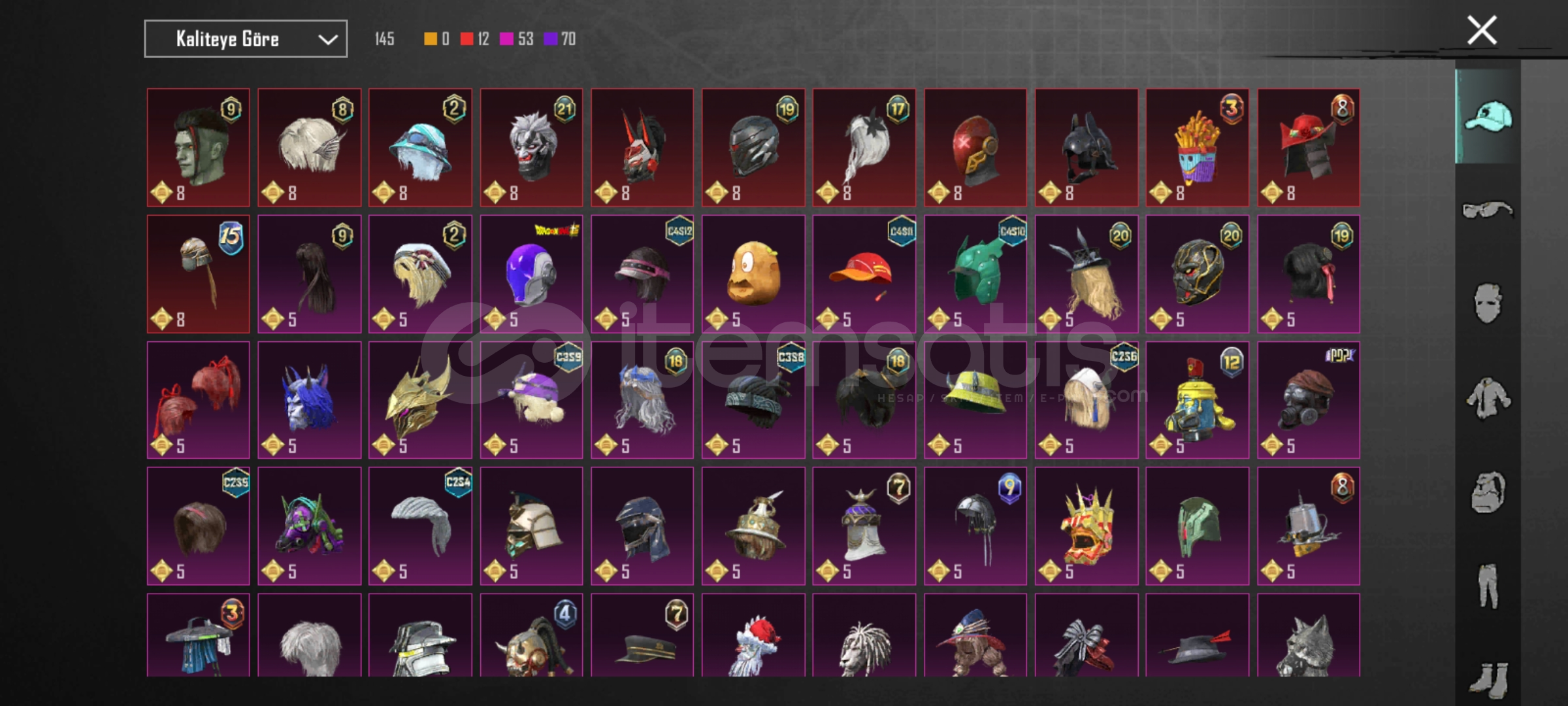Open the pants category in the sidebar
Image resolution: width=1568 pixels, height=706 pixels.
(1488, 586)
